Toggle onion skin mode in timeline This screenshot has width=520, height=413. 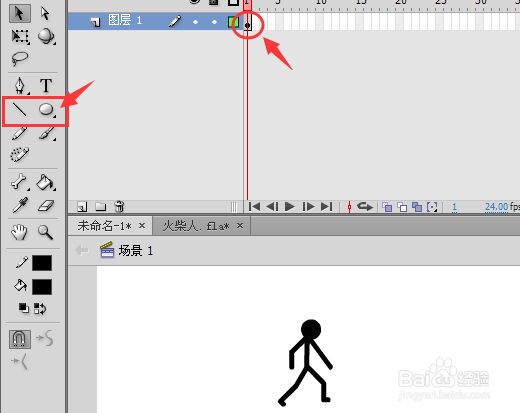click(x=387, y=207)
